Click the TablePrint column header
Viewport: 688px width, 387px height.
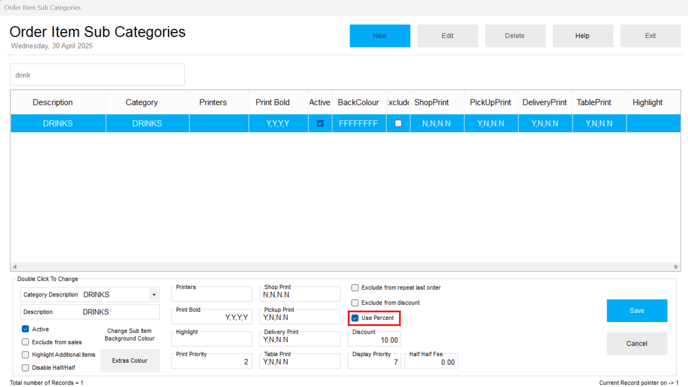pos(599,102)
